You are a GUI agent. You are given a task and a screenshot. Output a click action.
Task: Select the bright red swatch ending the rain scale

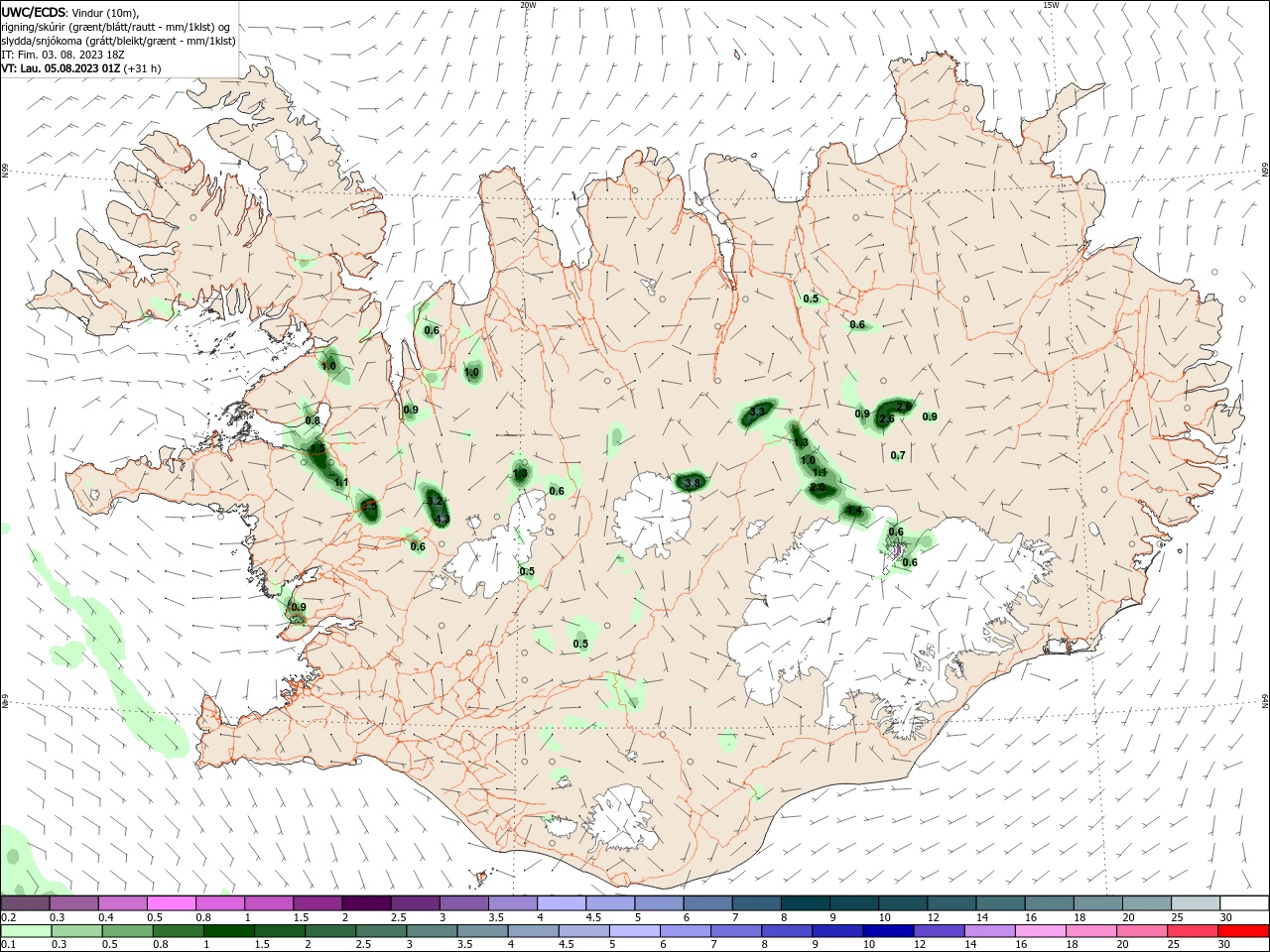[1244, 931]
